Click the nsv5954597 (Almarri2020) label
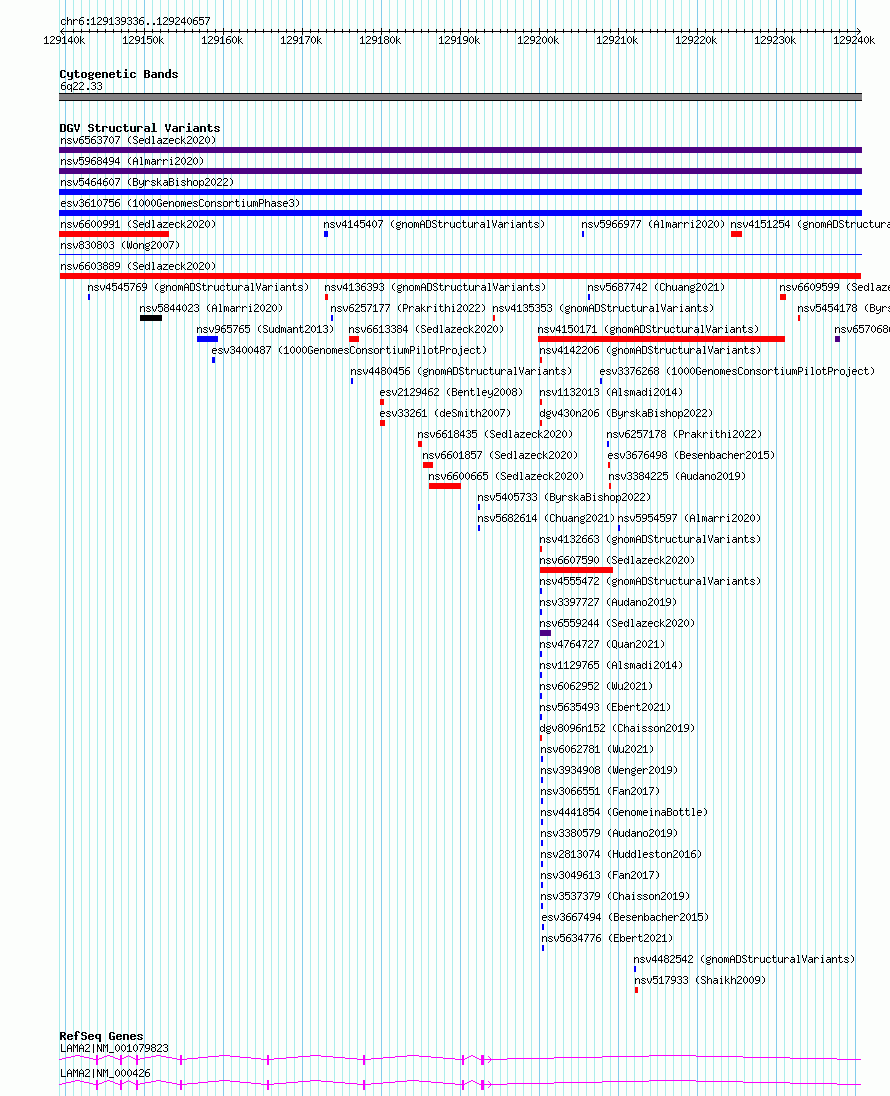 point(689,518)
